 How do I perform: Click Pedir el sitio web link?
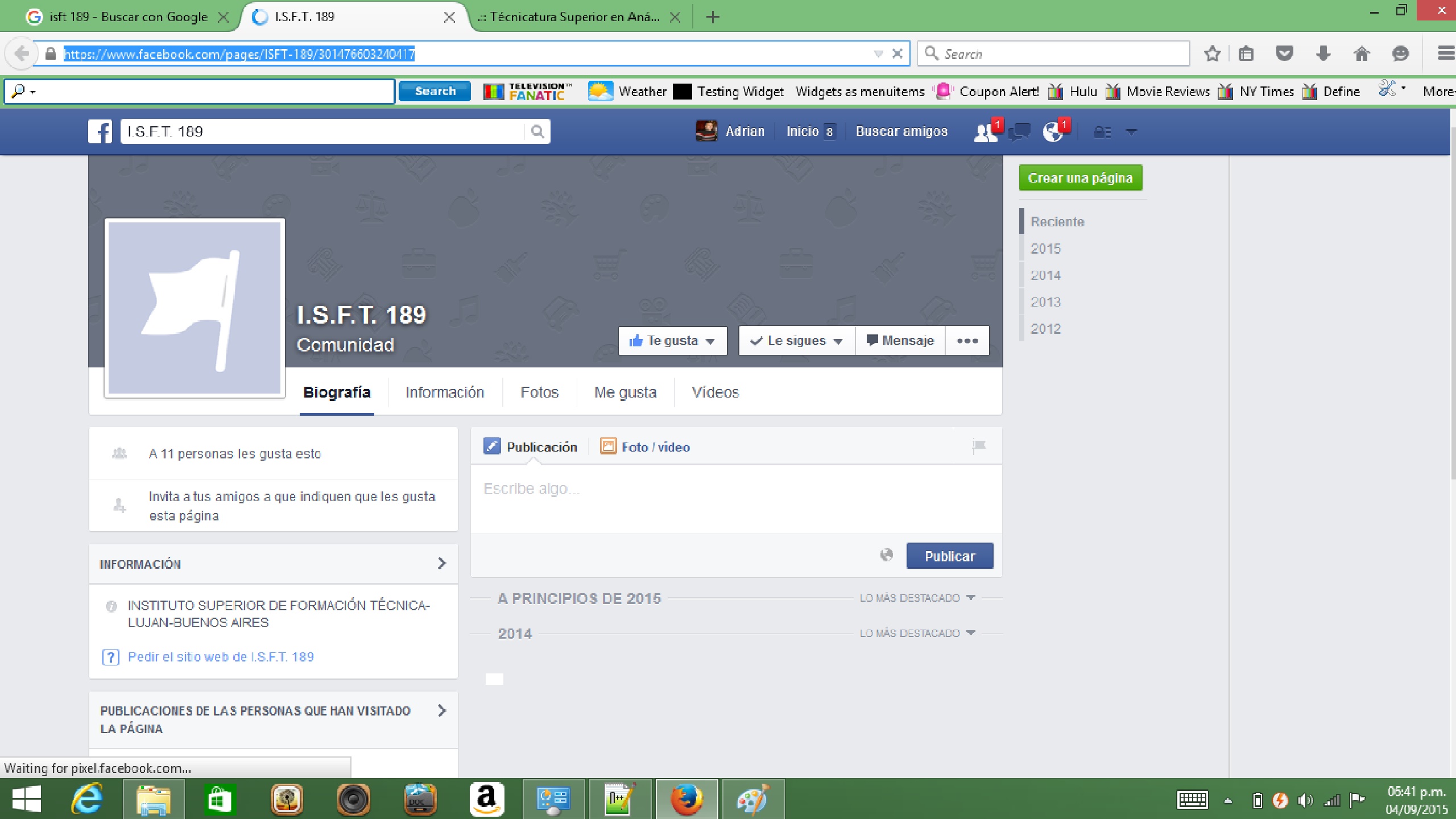pos(221,657)
